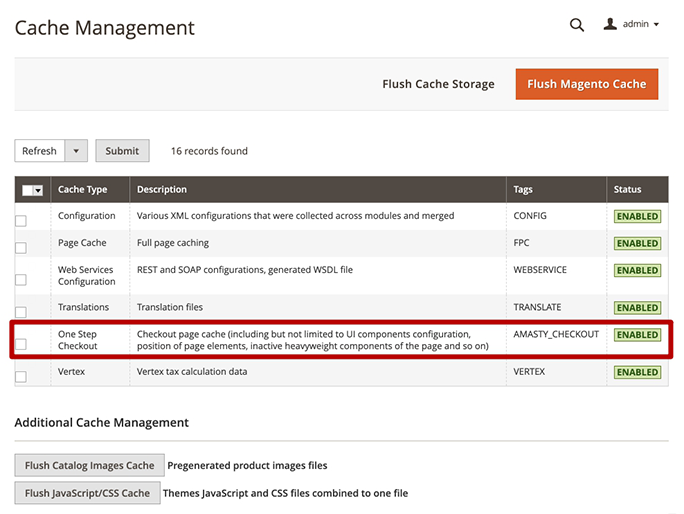Image resolution: width=684 pixels, height=514 pixels.
Task: Tick the Page Cache row checkbox
Action: tap(21, 248)
